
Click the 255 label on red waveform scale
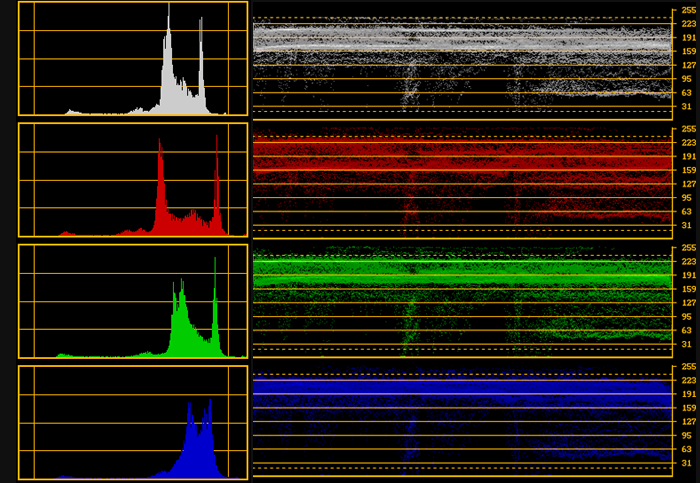pyautogui.click(x=689, y=129)
